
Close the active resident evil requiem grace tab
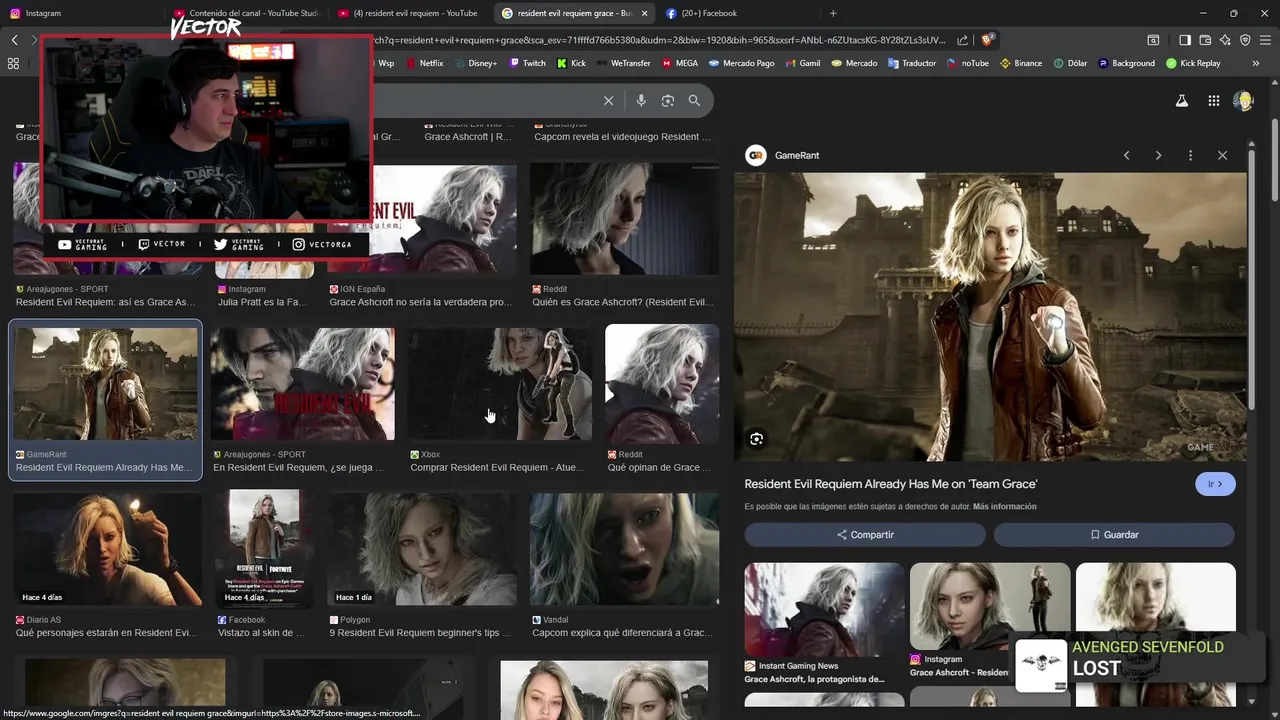(x=644, y=13)
